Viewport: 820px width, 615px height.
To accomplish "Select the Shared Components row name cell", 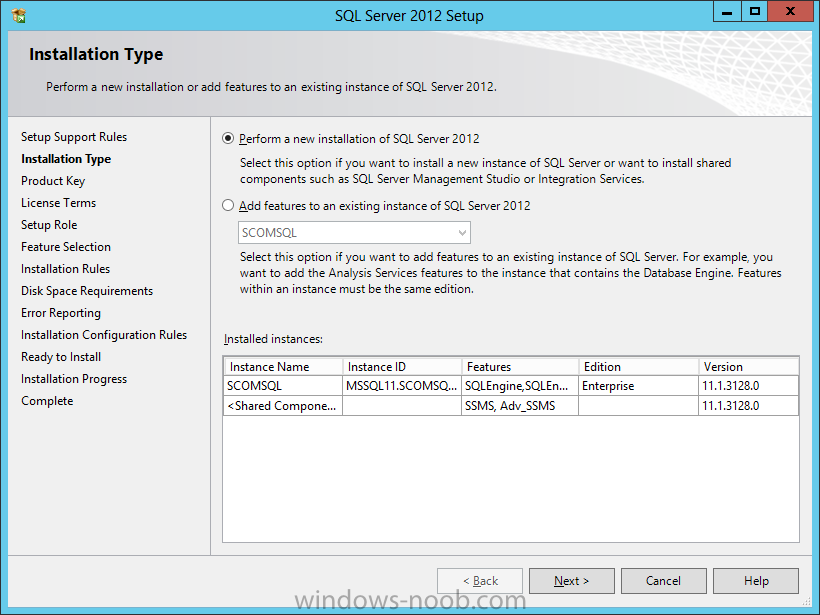I will click(283, 406).
